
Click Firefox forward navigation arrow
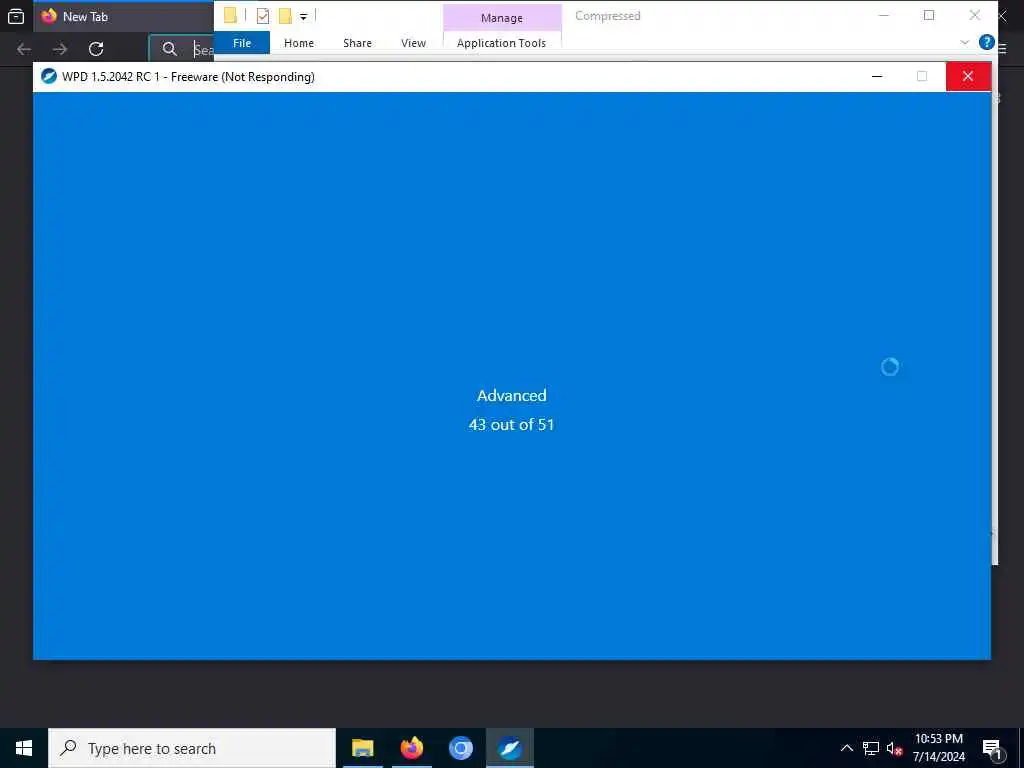pyautogui.click(x=60, y=49)
